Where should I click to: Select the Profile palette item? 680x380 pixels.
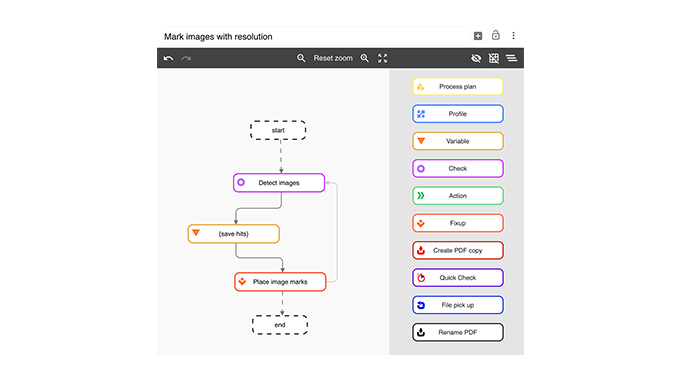click(458, 114)
